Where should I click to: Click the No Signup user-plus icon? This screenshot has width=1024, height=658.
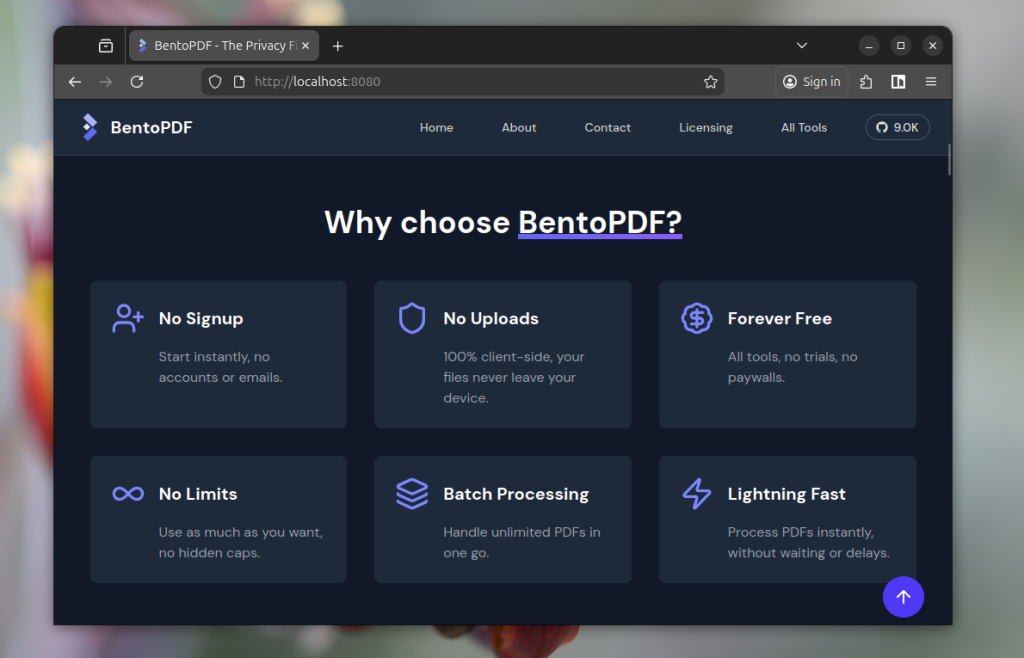tap(128, 318)
